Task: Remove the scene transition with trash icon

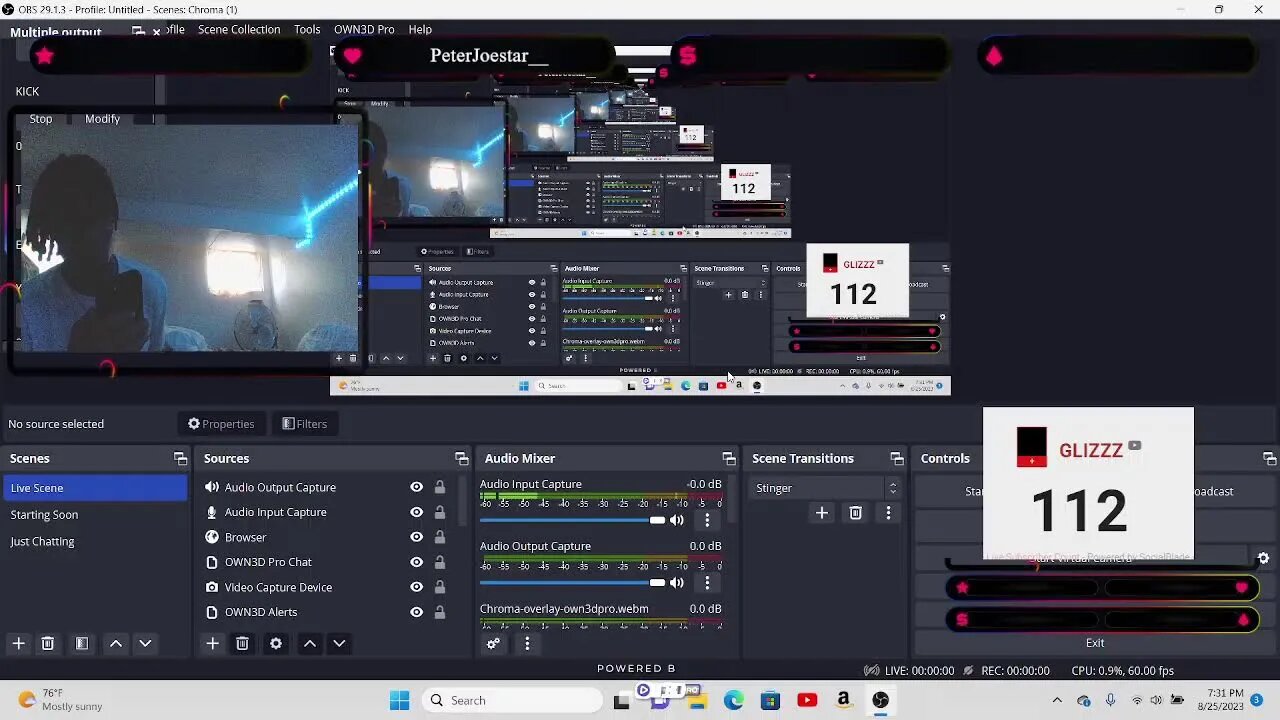Action: (x=855, y=513)
